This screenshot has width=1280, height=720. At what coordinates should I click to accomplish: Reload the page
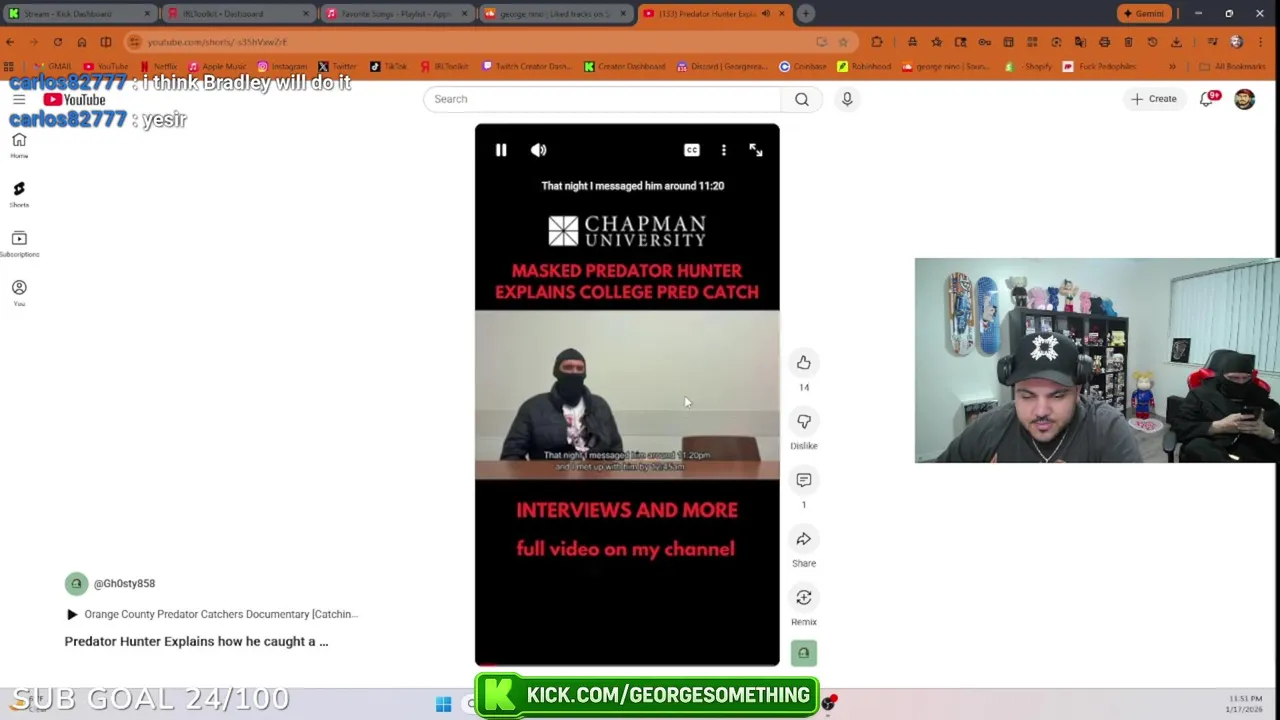[x=58, y=42]
